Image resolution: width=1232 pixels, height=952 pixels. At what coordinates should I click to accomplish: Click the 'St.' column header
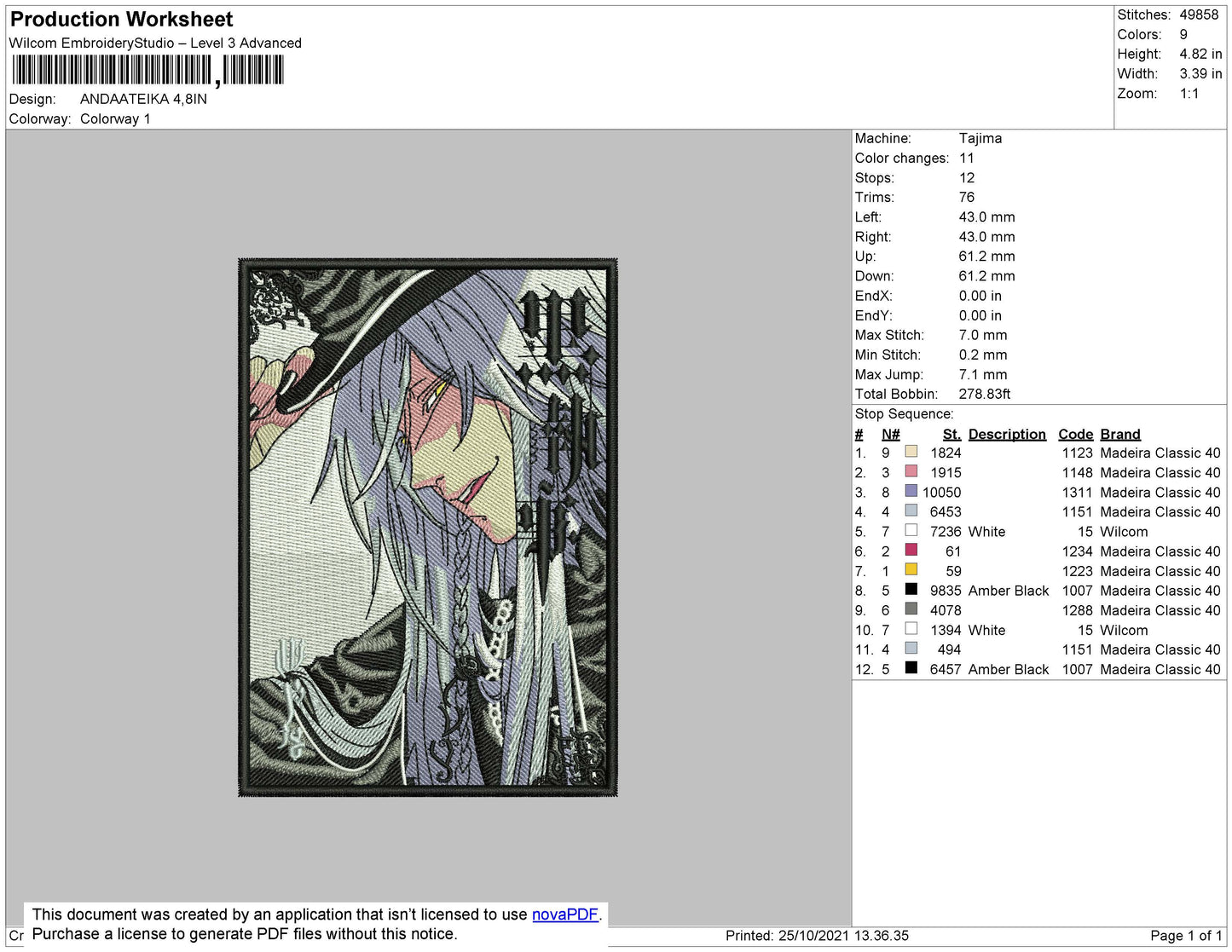[952, 434]
